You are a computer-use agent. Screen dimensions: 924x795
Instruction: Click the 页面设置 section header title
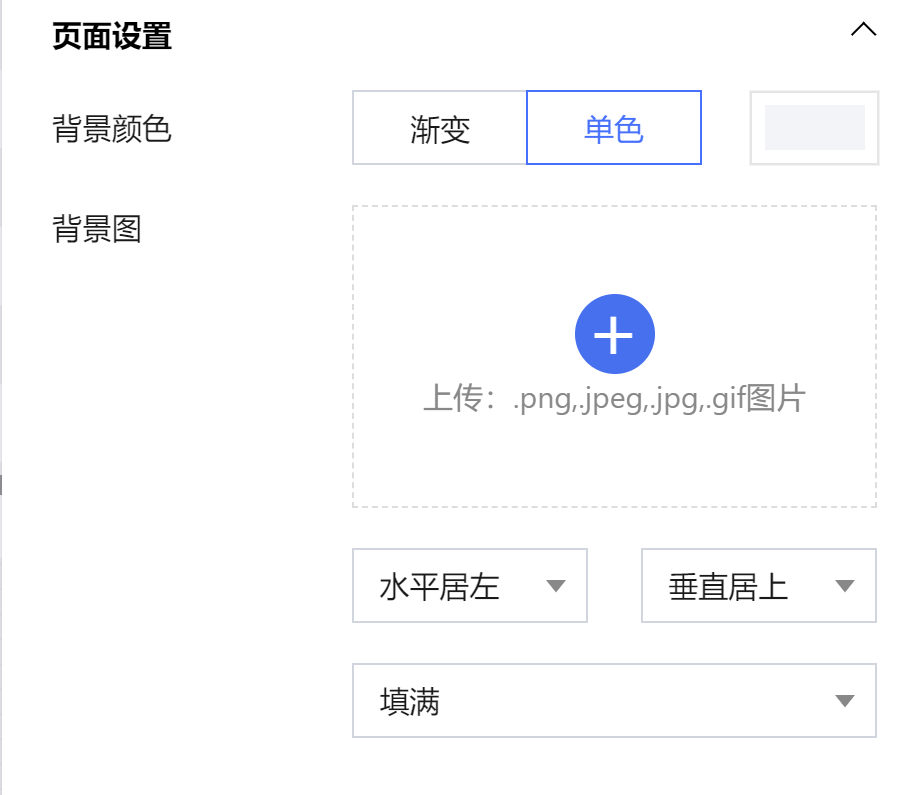(112, 37)
